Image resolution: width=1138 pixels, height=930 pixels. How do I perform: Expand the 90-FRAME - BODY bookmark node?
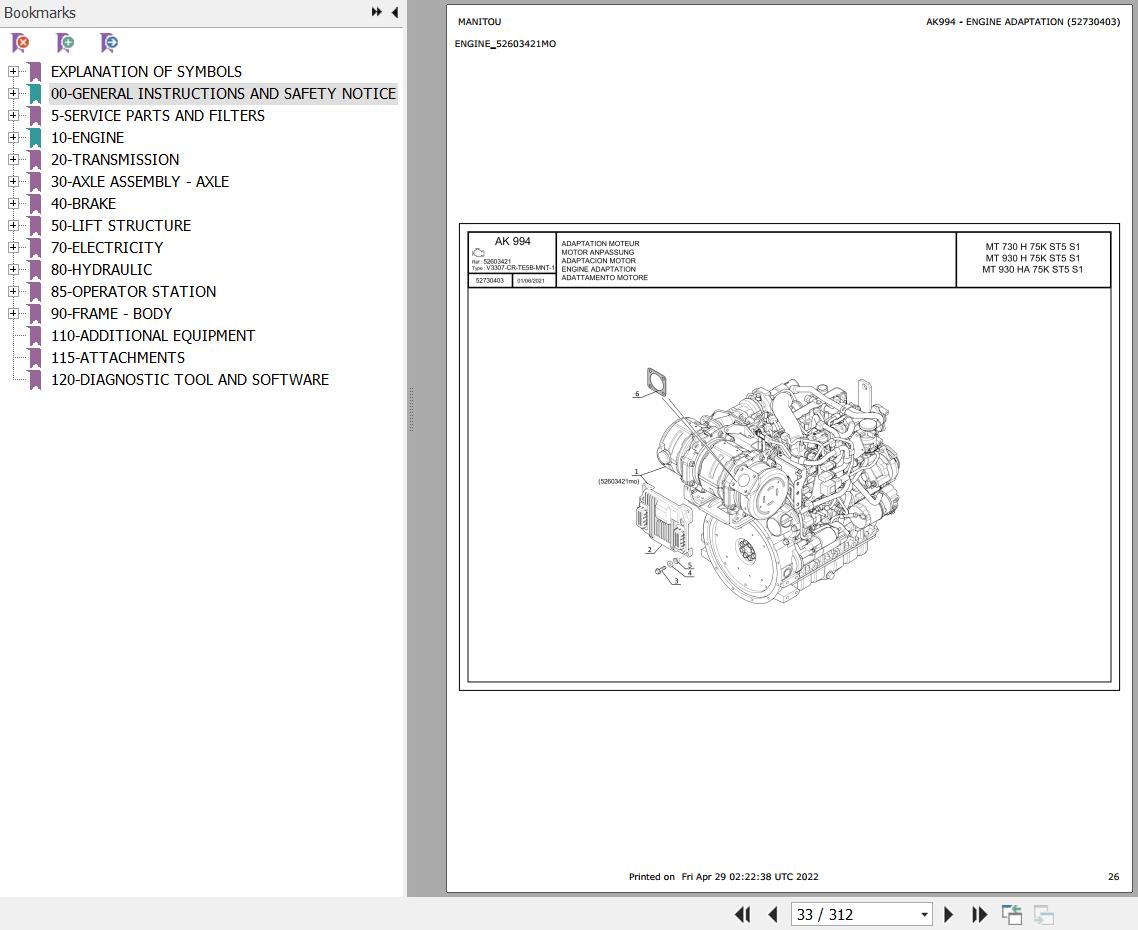pyautogui.click(x=13, y=314)
